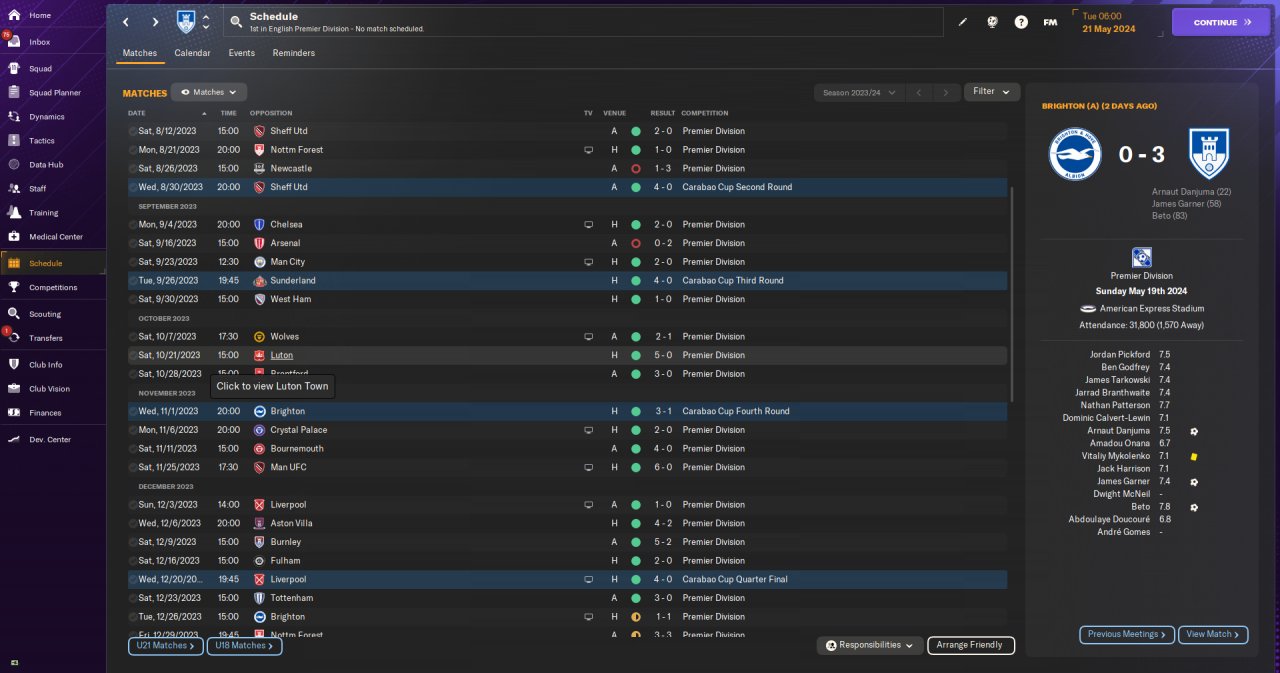The width and height of the screenshot is (1280, 673).
Task: Open Squad Planner in sidebar
Action: [x=54, y=93]
